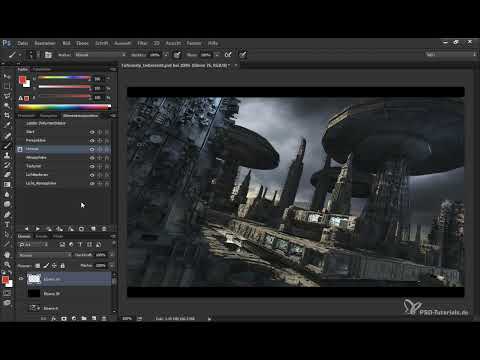Delete layer comp with trash icon
The width and height of the screenshot is (480, 360).
(104, 229)
